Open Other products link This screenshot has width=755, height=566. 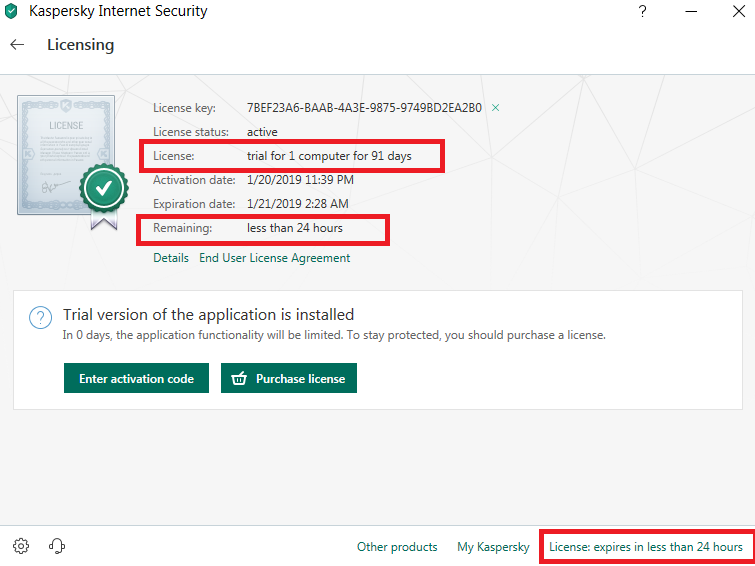(397, 547)
